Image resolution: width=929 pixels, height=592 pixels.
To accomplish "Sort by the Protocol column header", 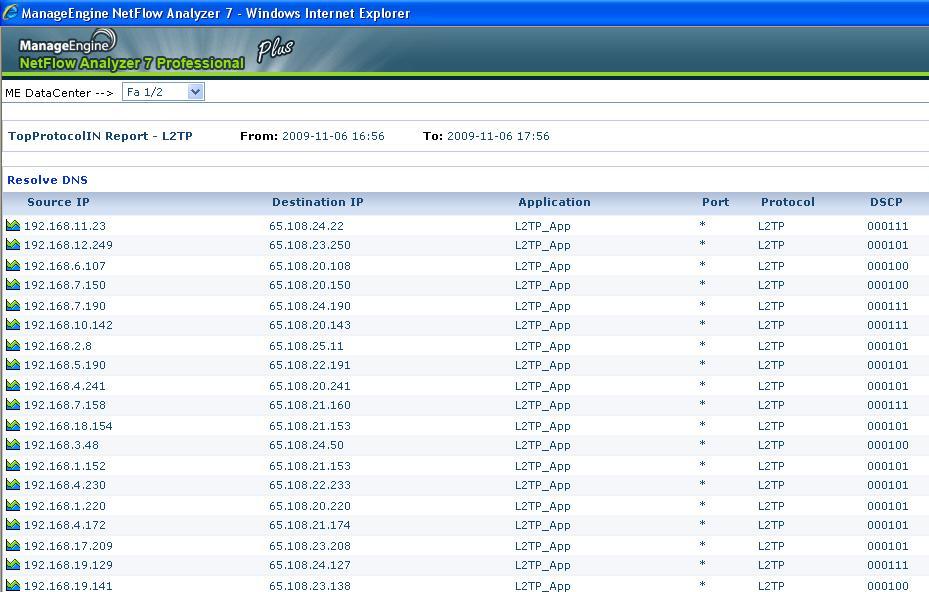I will click(787, 202).
